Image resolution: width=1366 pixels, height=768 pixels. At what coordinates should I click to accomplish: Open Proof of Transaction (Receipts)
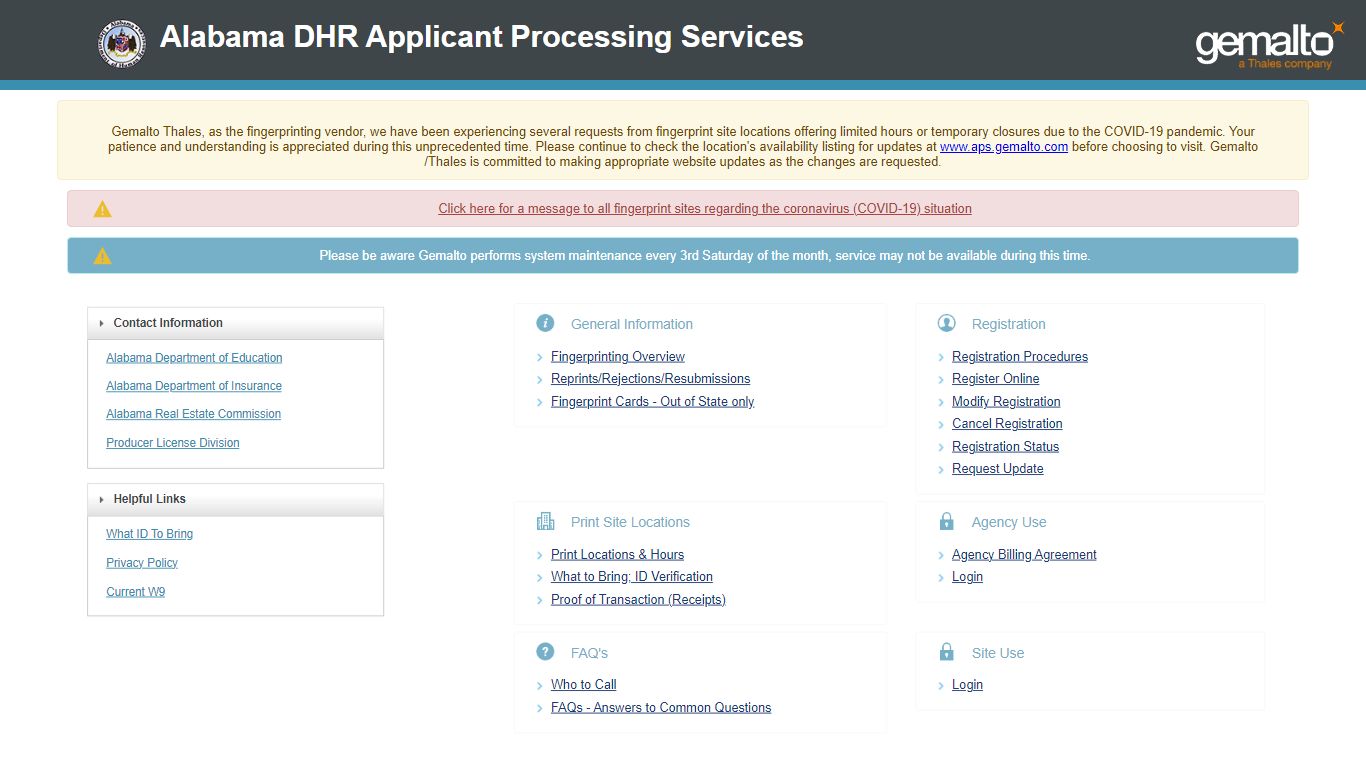point(638,600)
